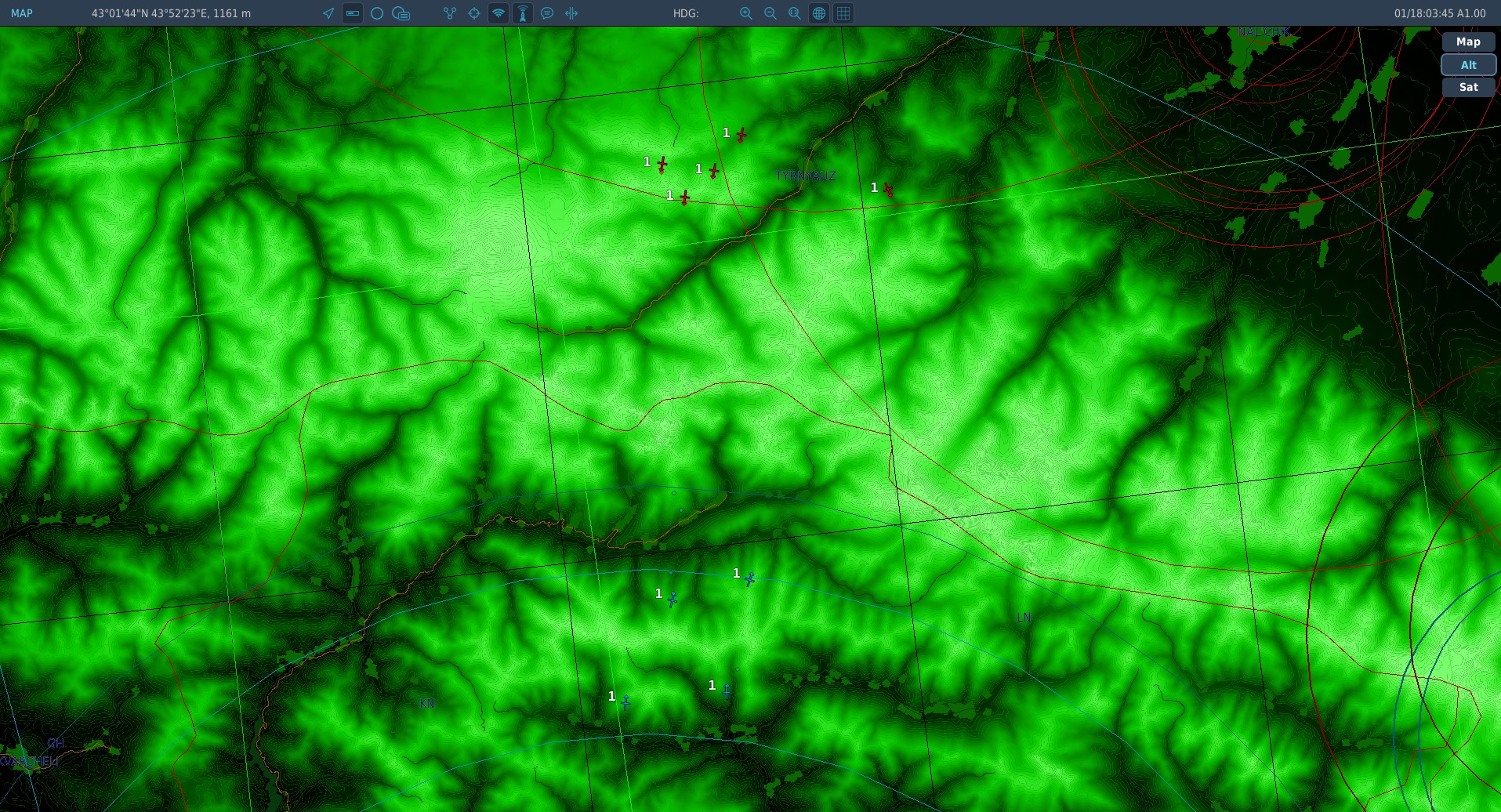Open the chat speech bubble icon
1501x812 pixels.
point(547,13)
